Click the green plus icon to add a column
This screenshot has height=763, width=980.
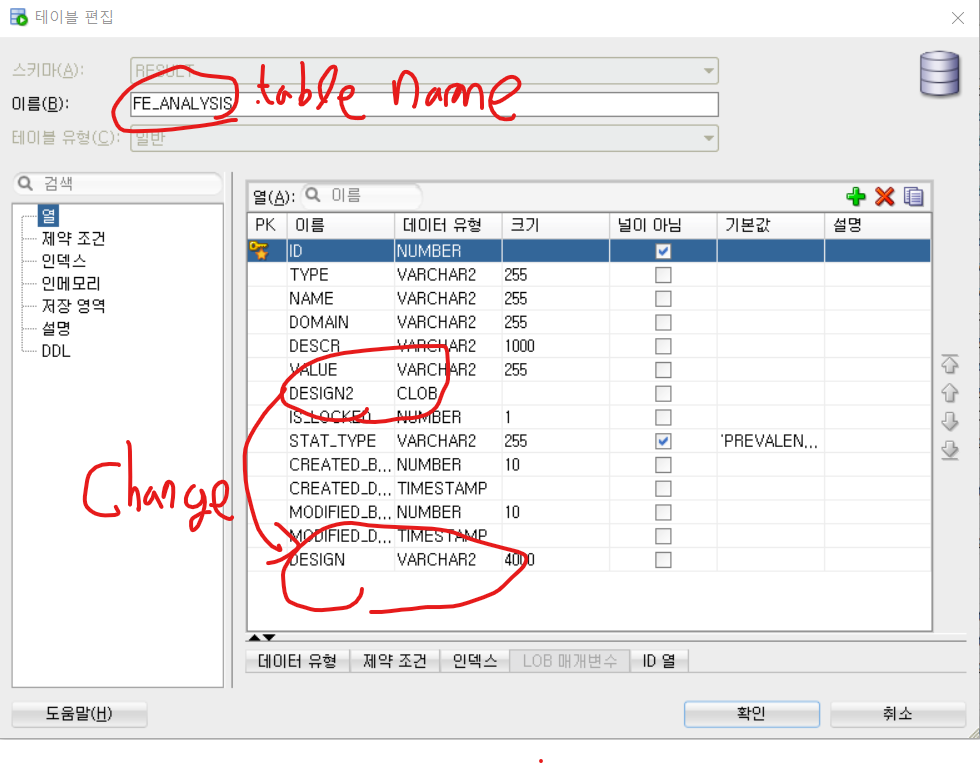coord(856,197)
